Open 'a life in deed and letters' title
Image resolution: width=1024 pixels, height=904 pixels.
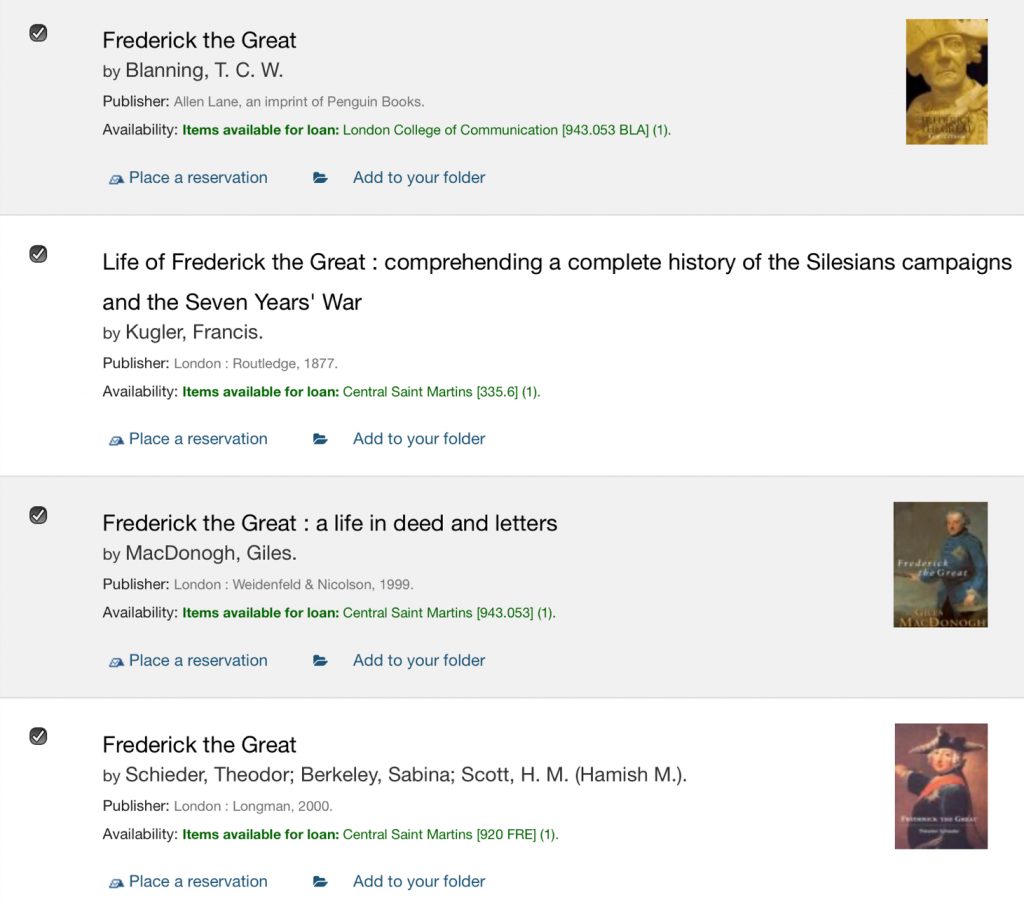tap(329, 523)
